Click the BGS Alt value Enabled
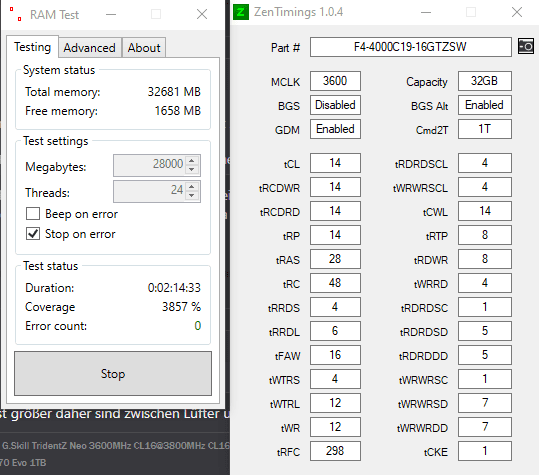Image resolution: width=539 pixels, height=475 pixels. pos(484,105)
